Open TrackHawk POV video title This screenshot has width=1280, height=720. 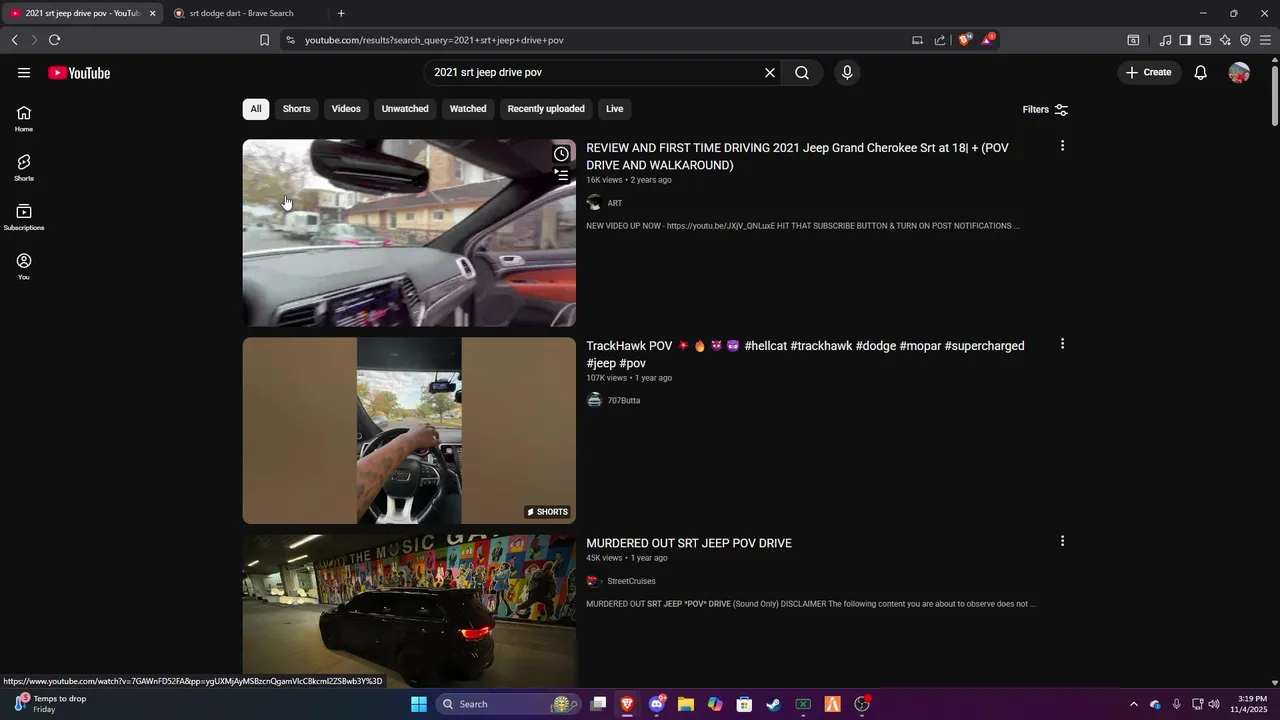[x=805, y=354]
